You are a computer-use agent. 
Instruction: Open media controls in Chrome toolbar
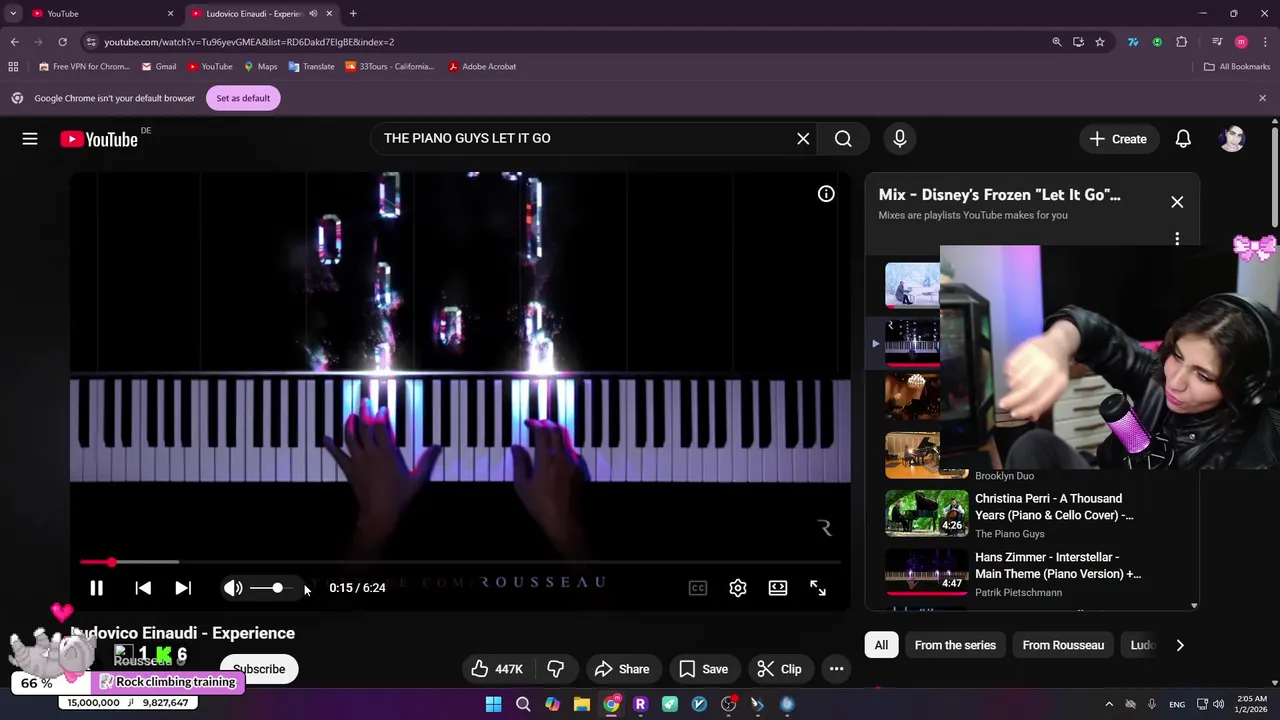coord(1217,42)
